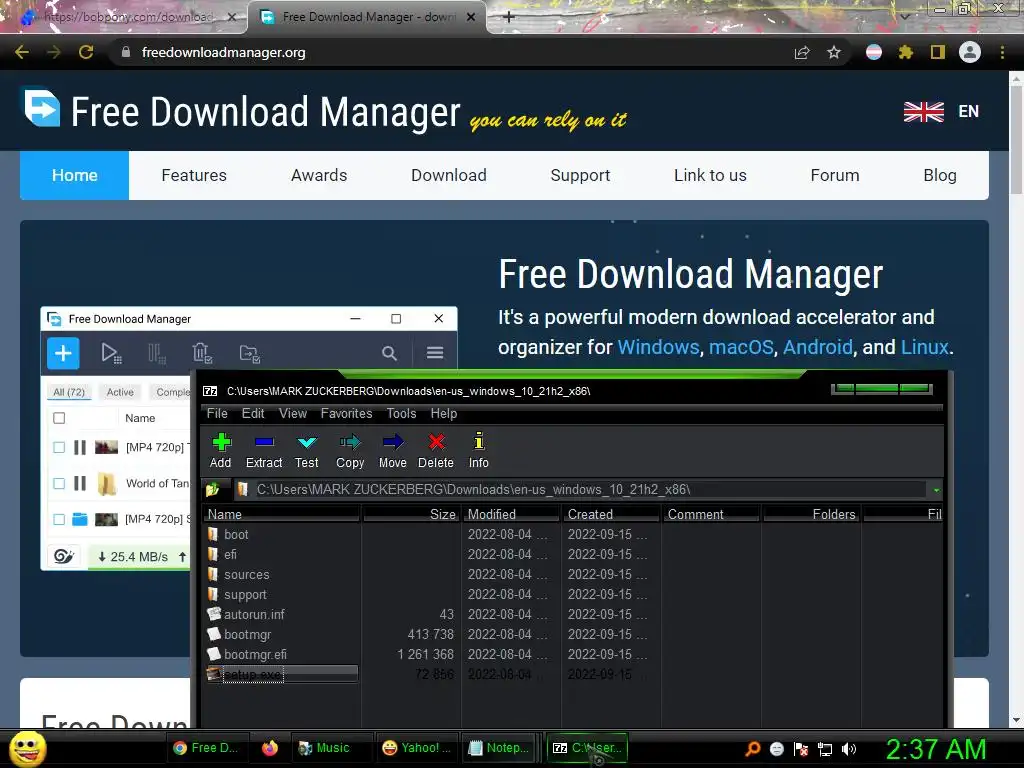Open the Favorites menu in 7-Zip
Screen dimensions: 1024x768
coord(346,413)
